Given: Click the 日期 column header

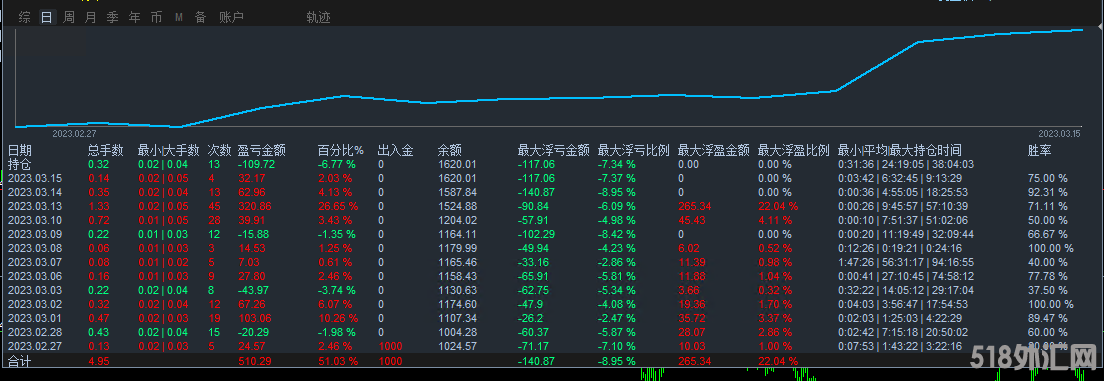Looking at the screenshot, I should coord(20,150).
